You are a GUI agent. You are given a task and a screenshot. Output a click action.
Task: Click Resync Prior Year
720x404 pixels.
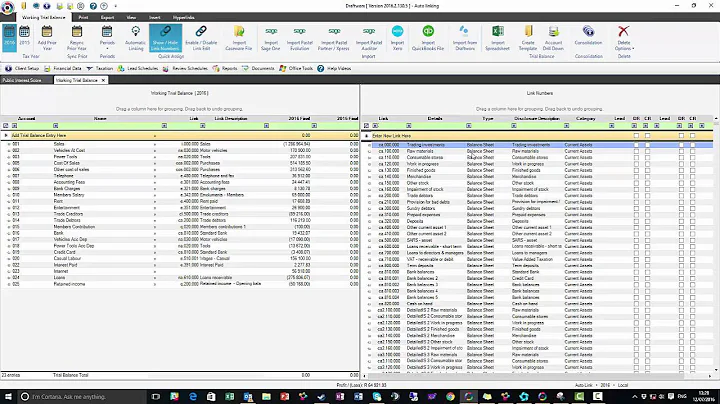77,38
